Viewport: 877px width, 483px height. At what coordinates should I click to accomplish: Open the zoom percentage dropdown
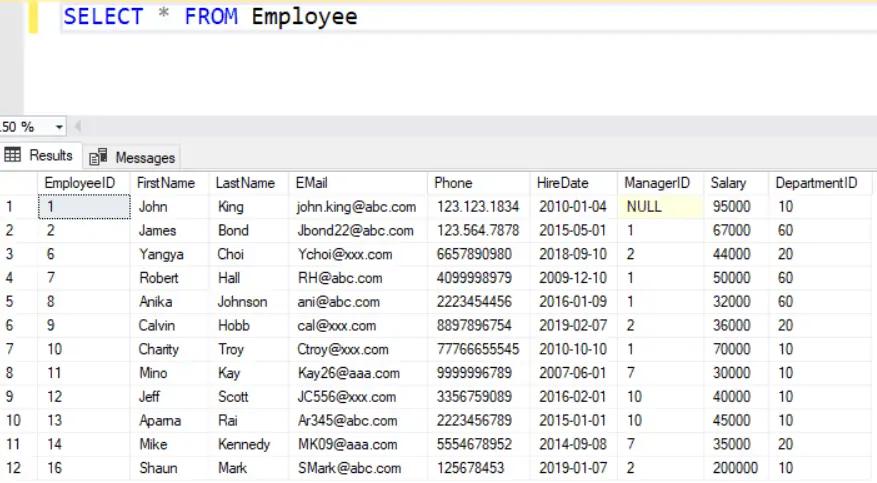[59, 127]
